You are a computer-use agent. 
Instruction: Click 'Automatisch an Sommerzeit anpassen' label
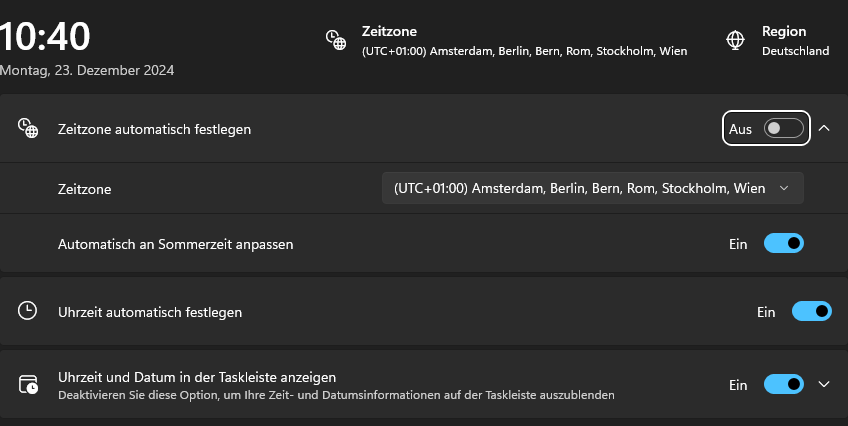pyautogui.click(x=175, y=243)
